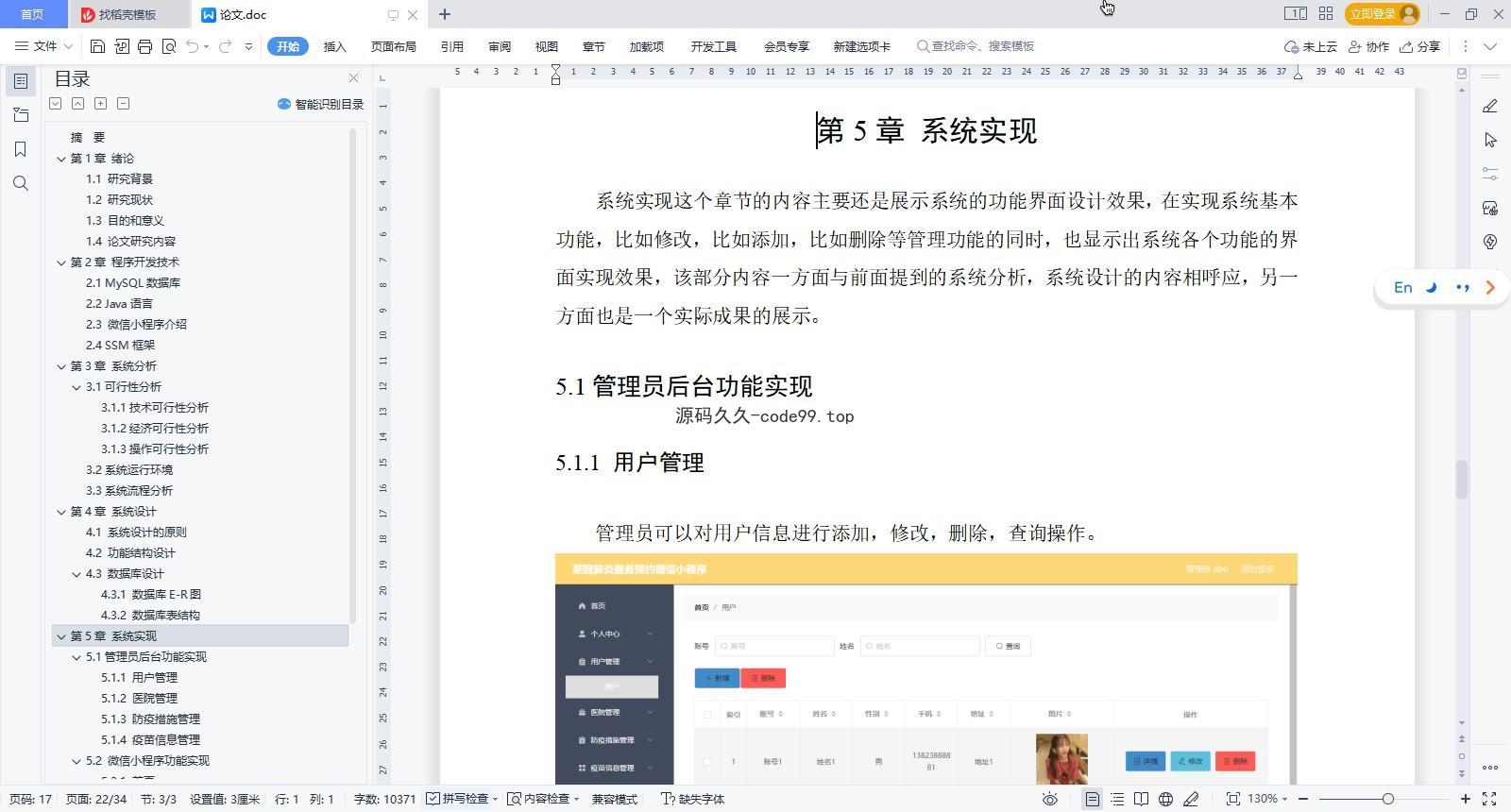The height and width of the screenshot is (812, 1511).
Task: Collapse the 5.1 管理员后台功能实现 node
Action: click(x=76, y=657)
